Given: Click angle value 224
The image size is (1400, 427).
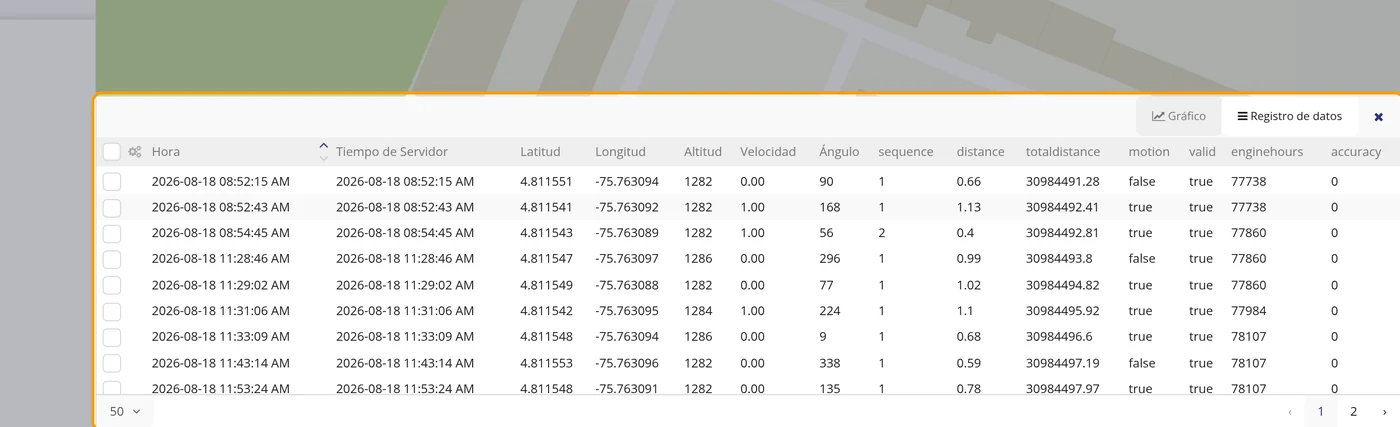Looking at the screenshot, I should [x=830, y=311].
